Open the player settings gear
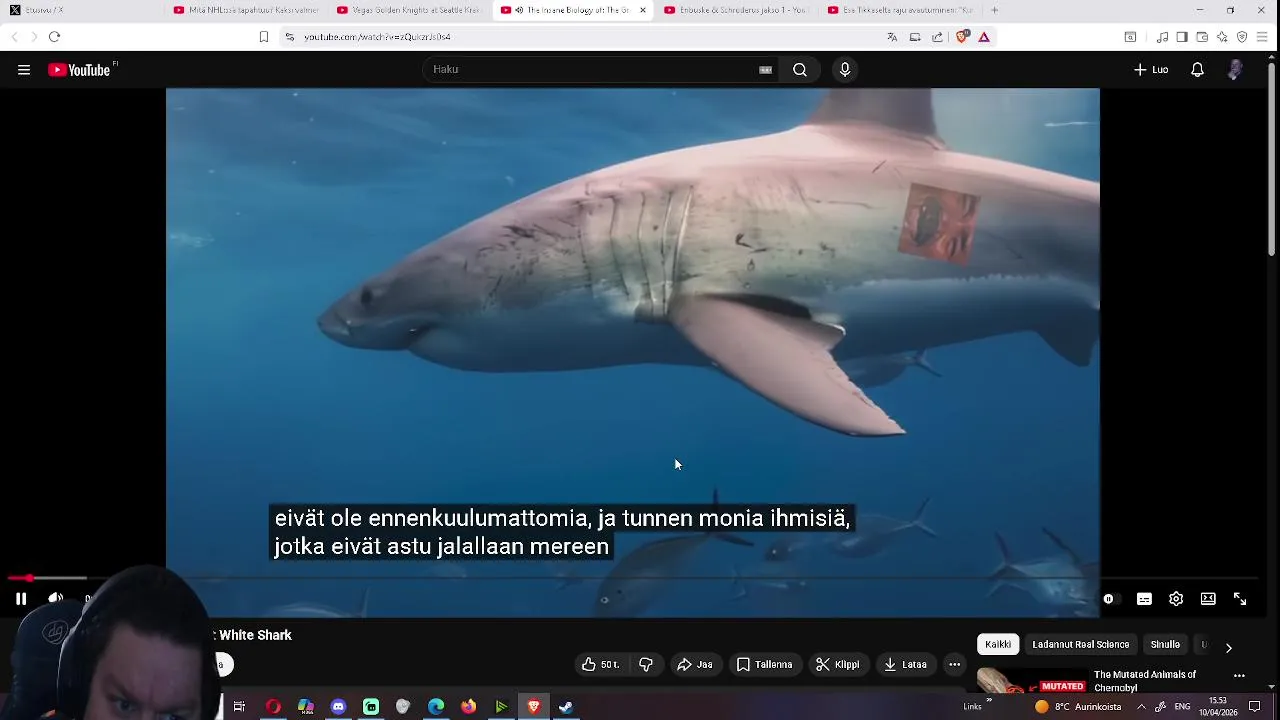The image size is (1280, 720). click(x=1176, y=599)
